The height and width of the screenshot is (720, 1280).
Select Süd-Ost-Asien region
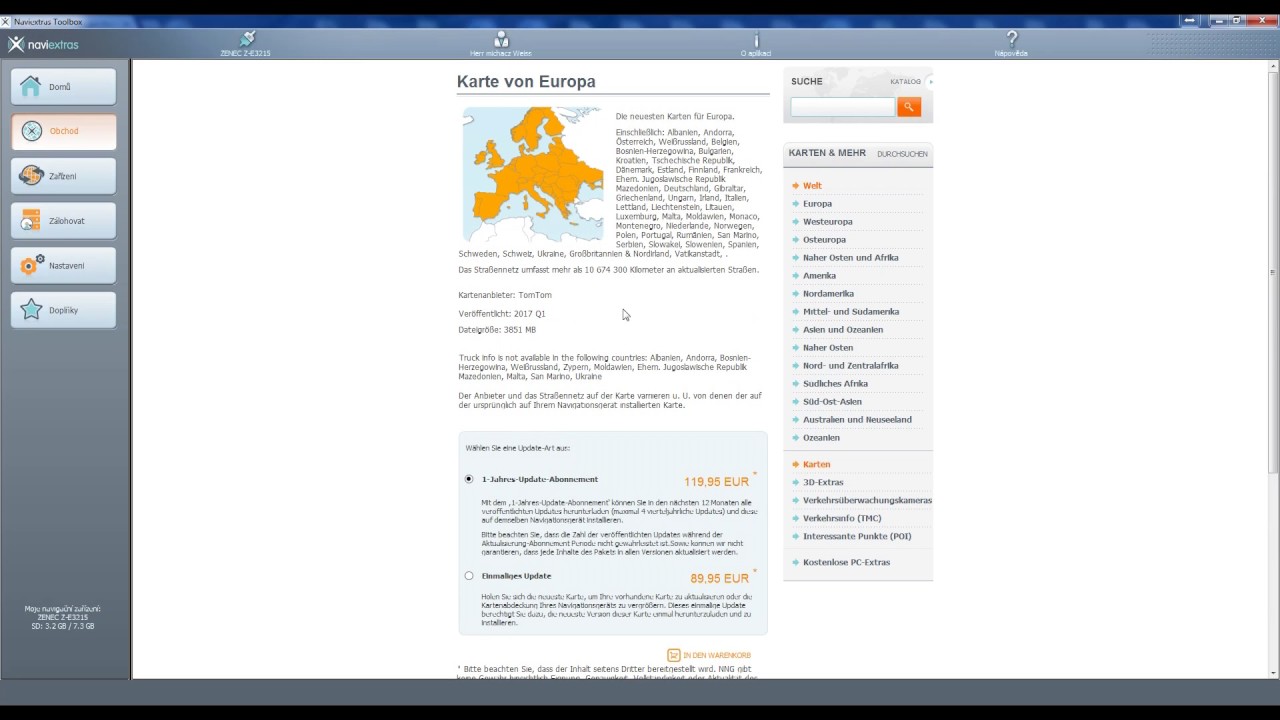832,402
